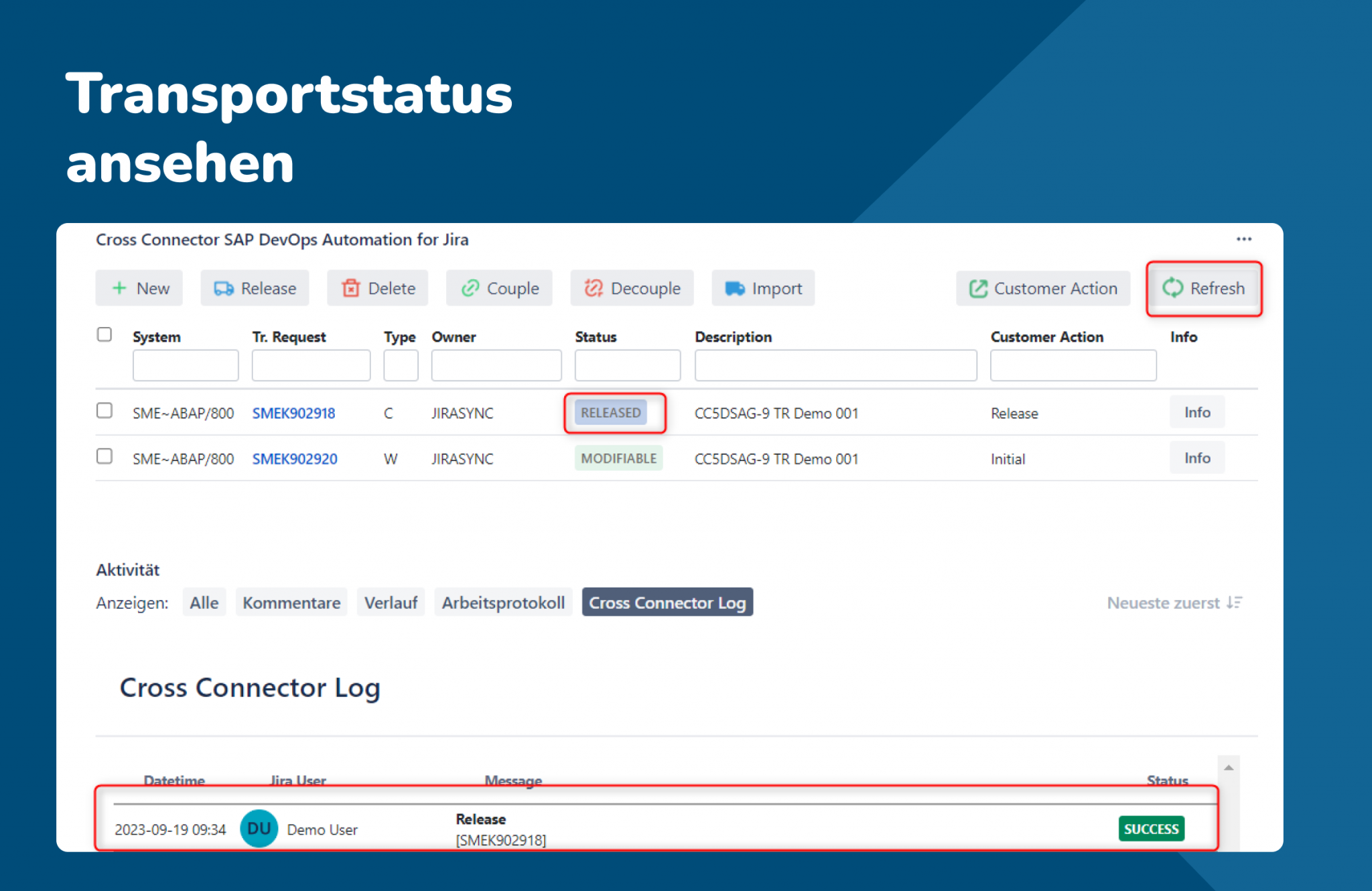Click the Delete trash button
Image resolution: width=1372 pixels, height=891 pixels.
[x=378, y=288]
